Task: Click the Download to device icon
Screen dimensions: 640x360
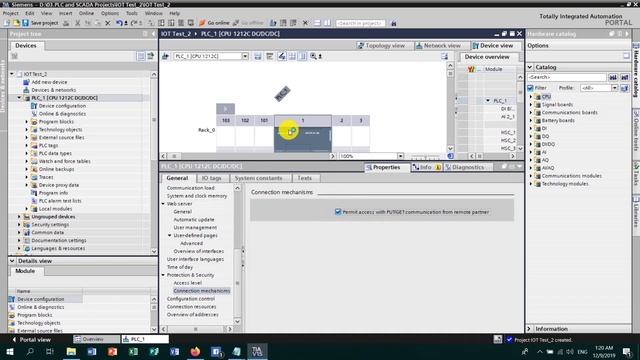Action: (161, 23)
